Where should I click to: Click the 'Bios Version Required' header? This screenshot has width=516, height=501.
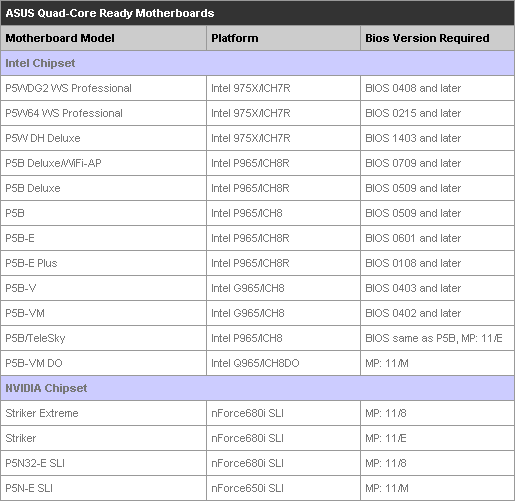(x=437, y=38)
